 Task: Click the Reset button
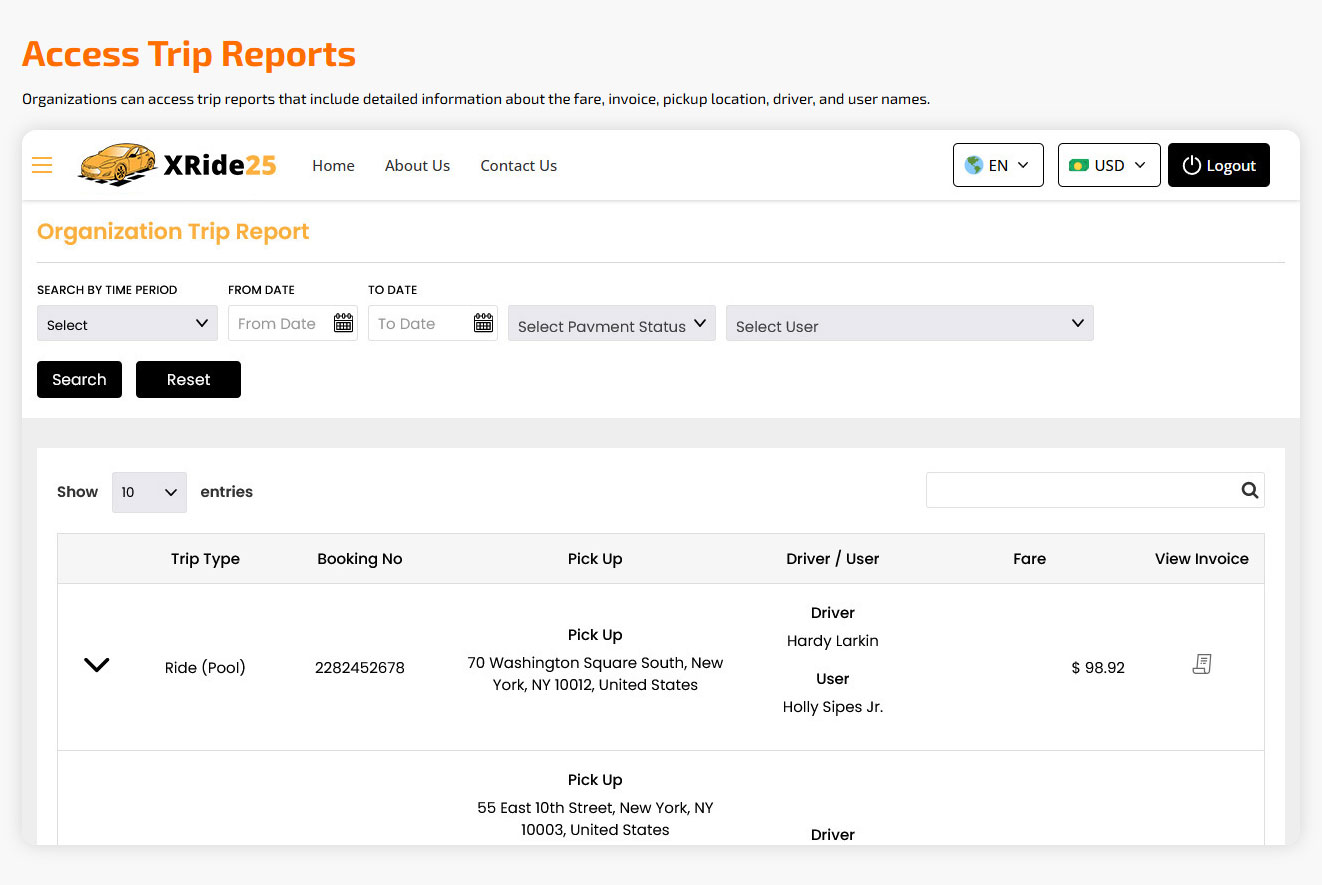188,379
